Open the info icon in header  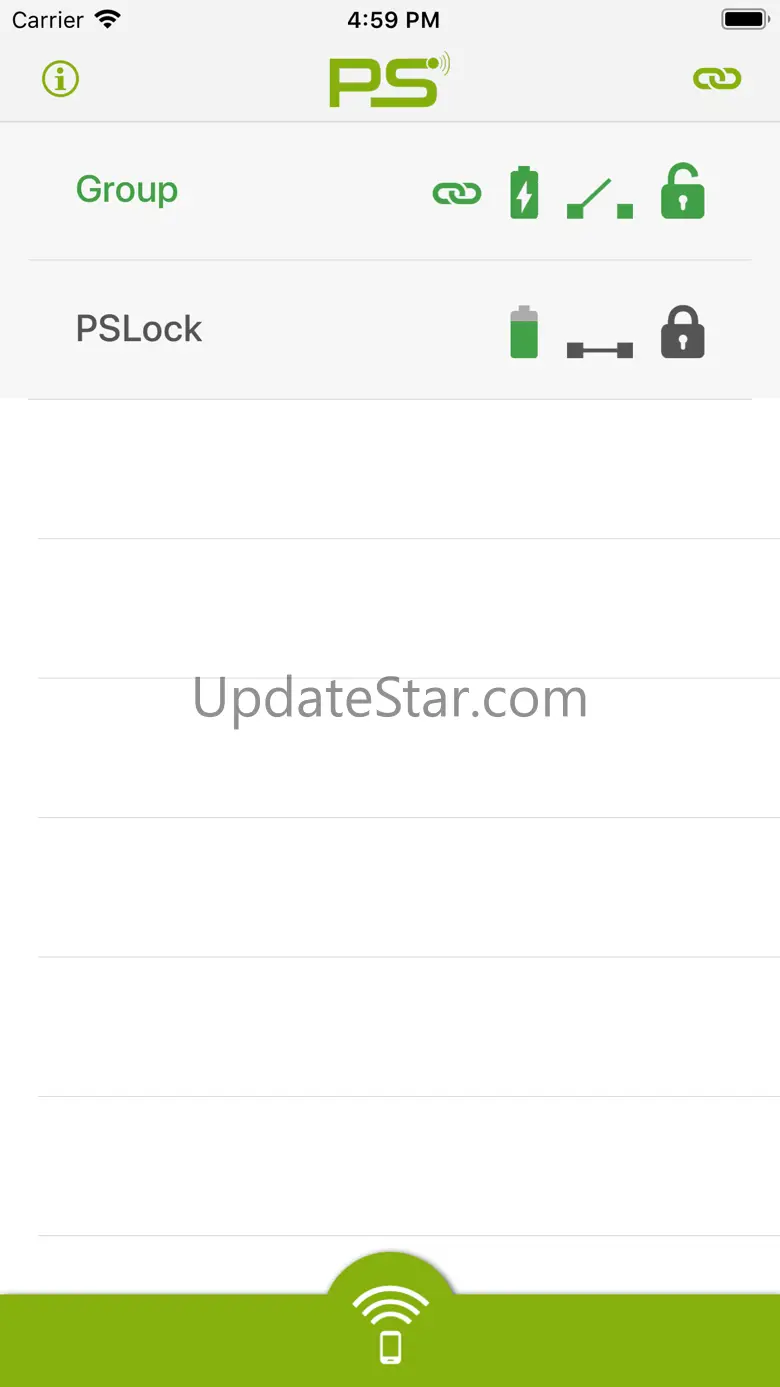61,79
